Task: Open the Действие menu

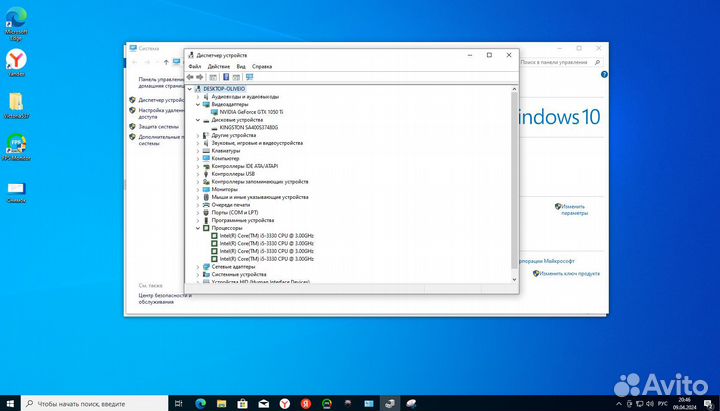Action: (x=219, y=67)
